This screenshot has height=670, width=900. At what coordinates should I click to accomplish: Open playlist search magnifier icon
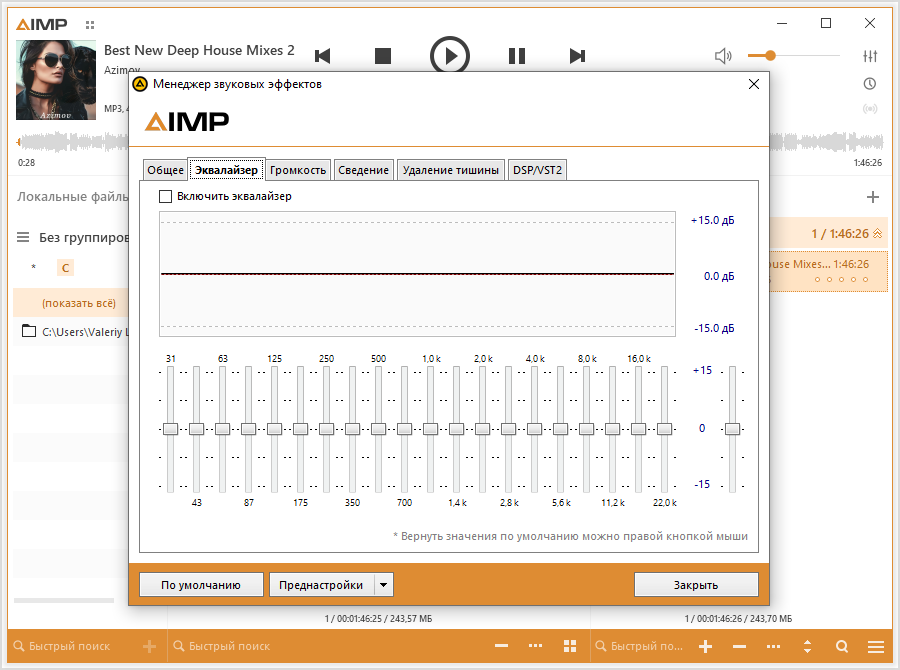[842, 646]
